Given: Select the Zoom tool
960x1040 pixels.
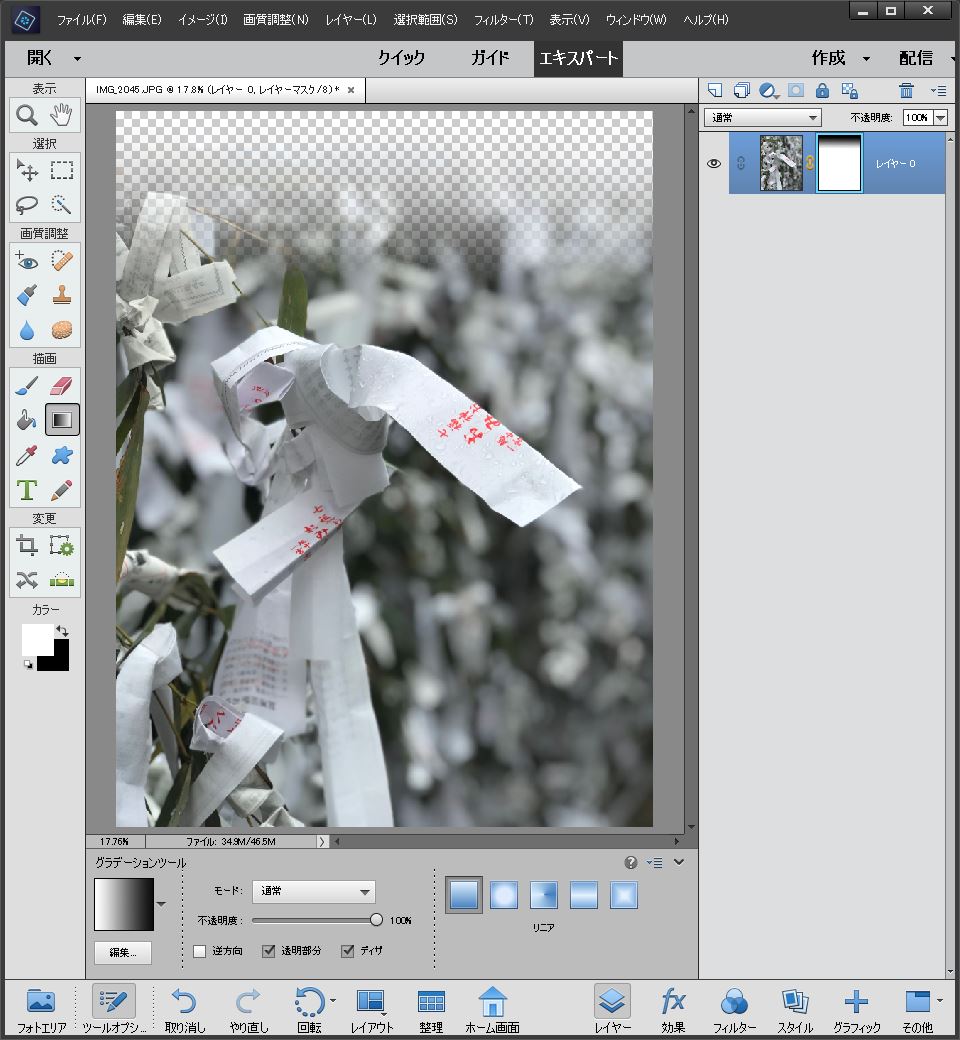Looking at the screenshot, I should (27, 116).
